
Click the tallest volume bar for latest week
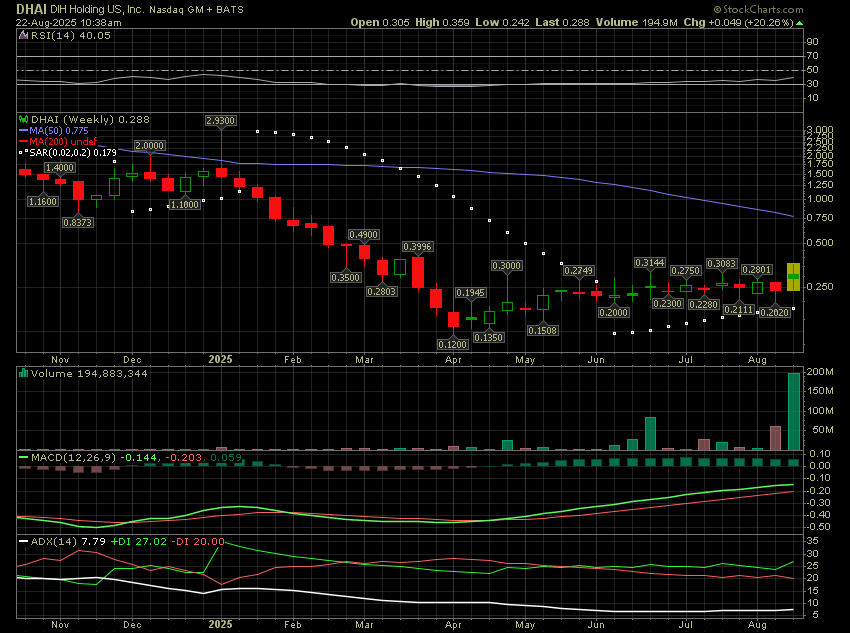794,411
